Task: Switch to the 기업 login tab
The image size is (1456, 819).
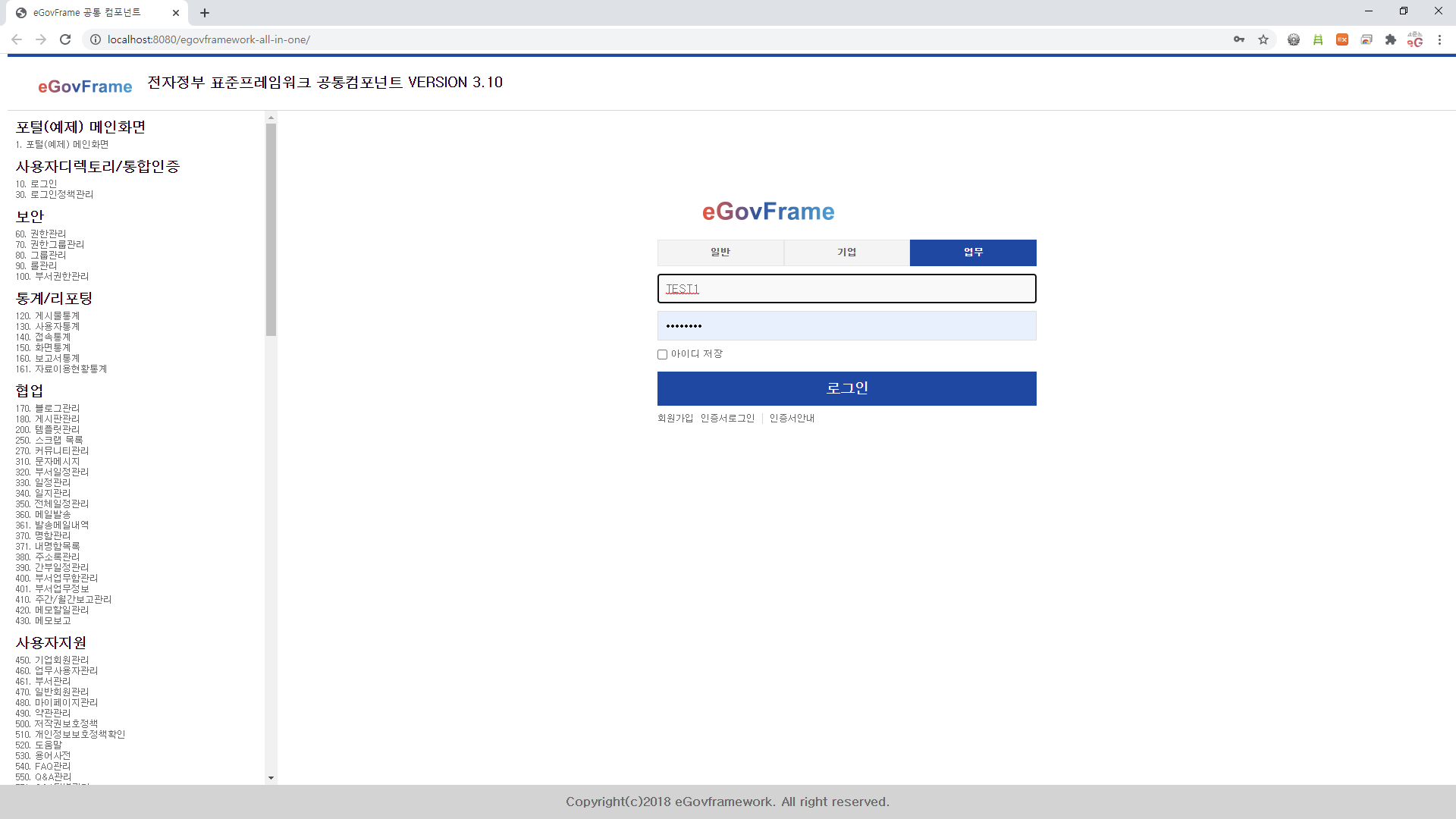Action: point(846,253)
